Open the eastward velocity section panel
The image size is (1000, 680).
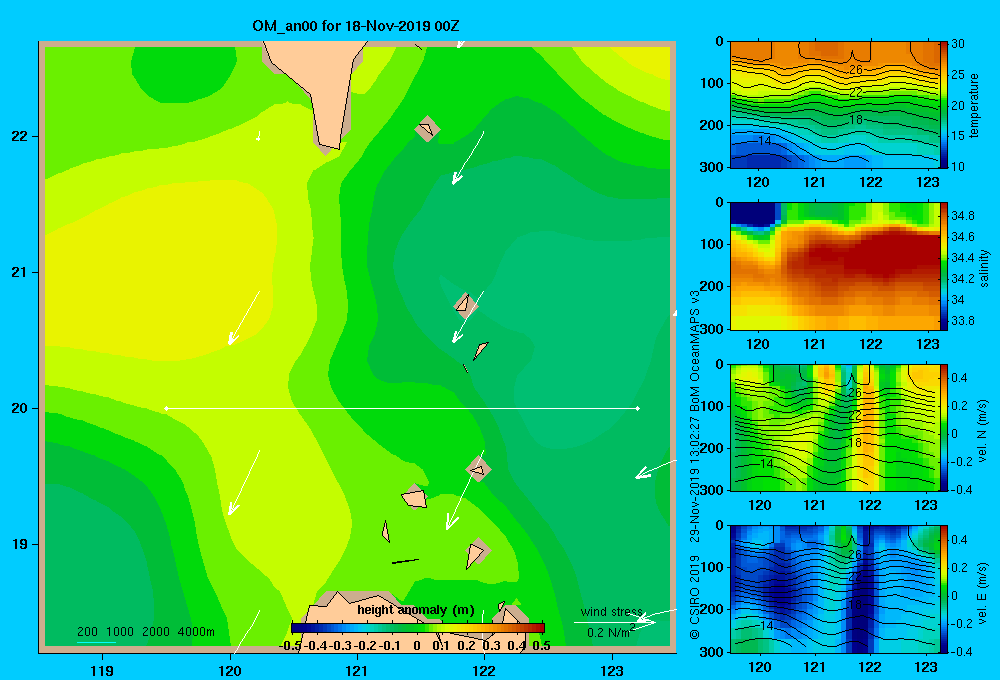point(834,589)
